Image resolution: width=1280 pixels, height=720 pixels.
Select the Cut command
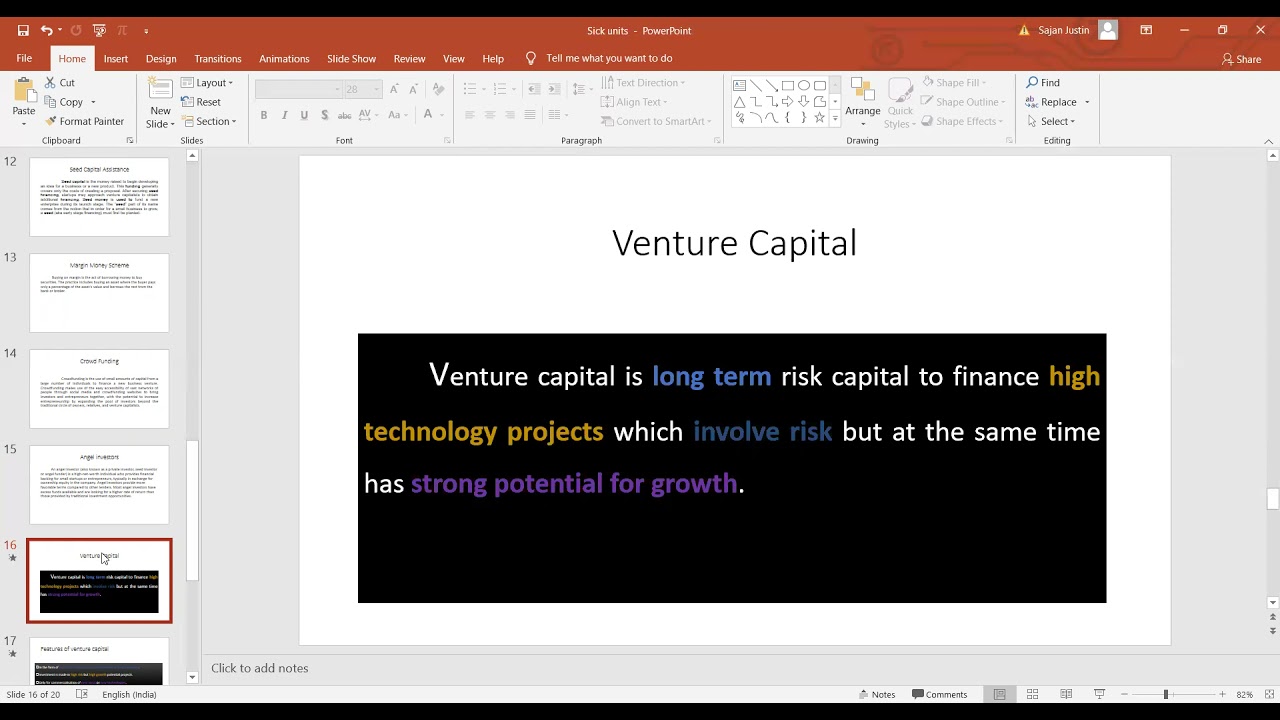pos(60,83)
